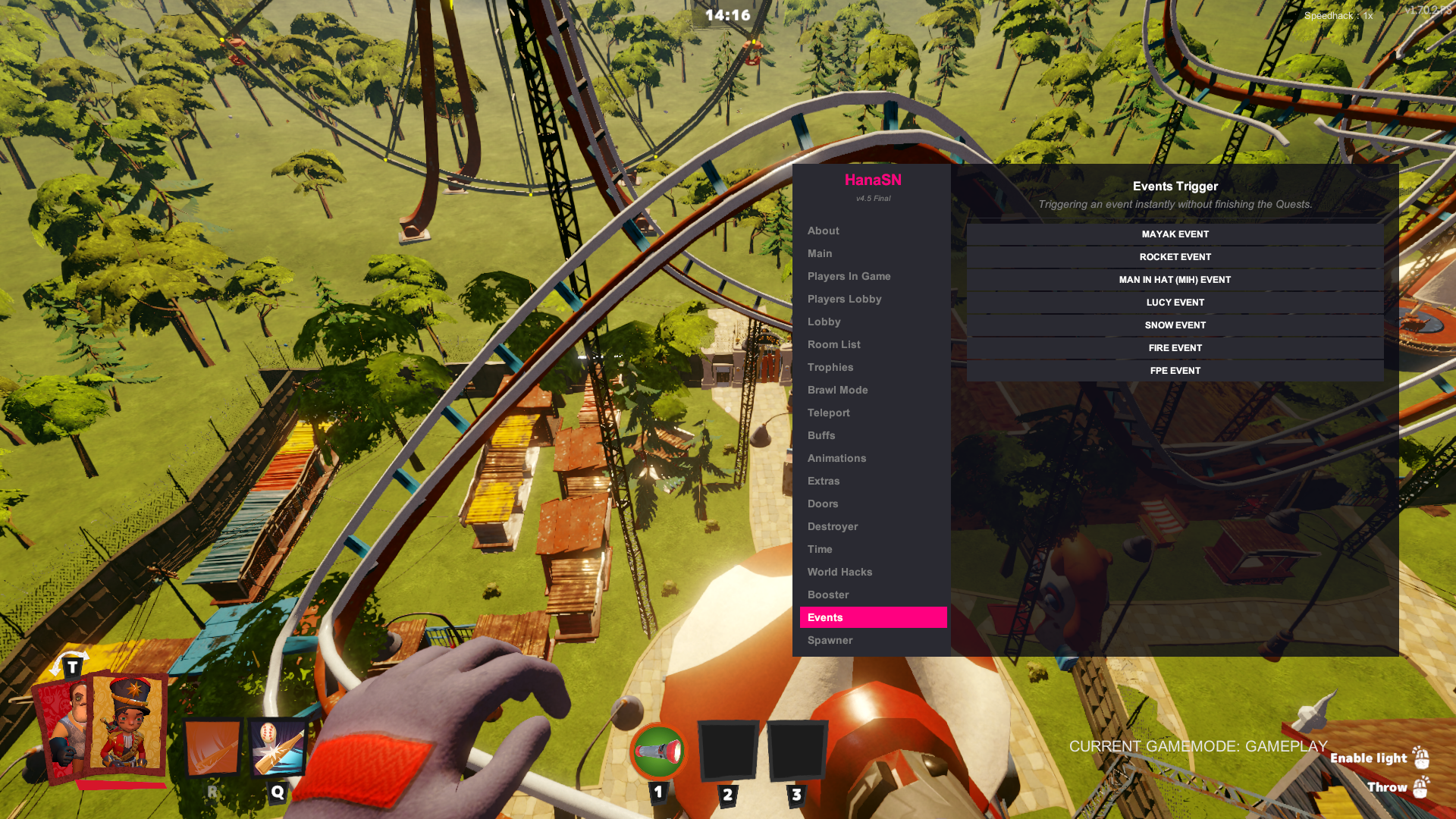Select the highlighted Events section
This screenshot has height=819, width=1456.
tap(873, 617)
